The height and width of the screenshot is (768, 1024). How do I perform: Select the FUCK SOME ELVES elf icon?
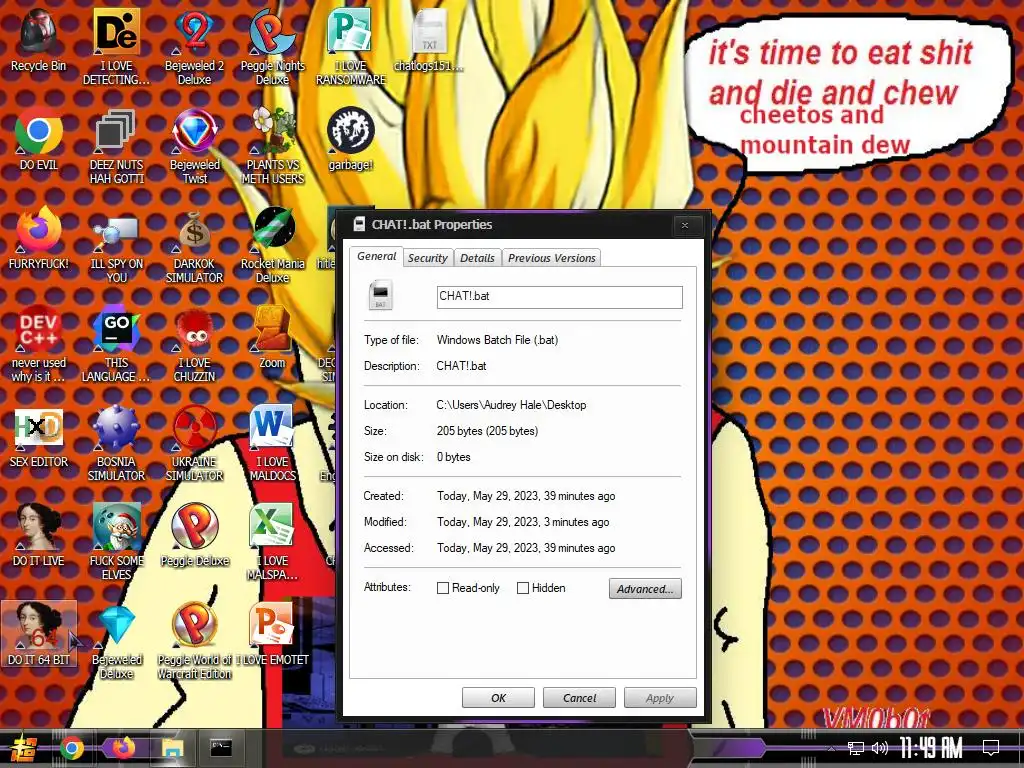tap(116, 542)
